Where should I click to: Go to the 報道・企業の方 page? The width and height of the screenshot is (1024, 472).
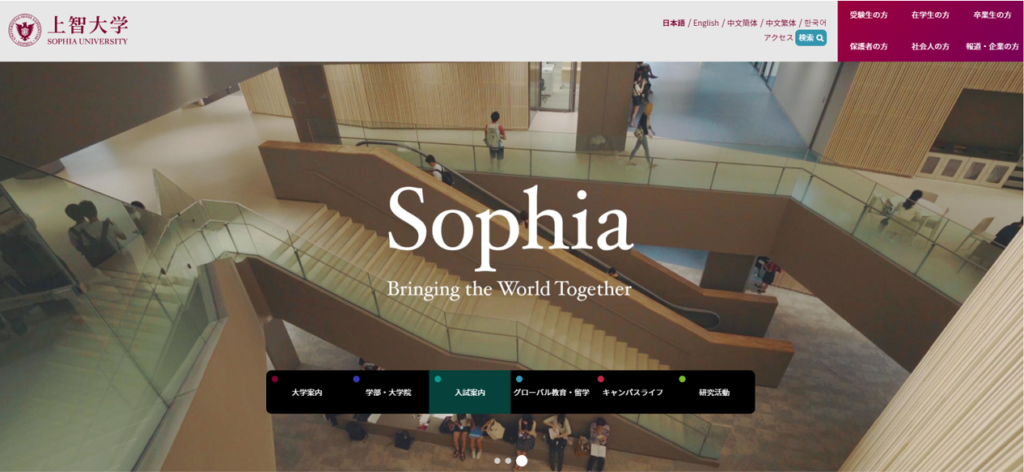point(992,46)
